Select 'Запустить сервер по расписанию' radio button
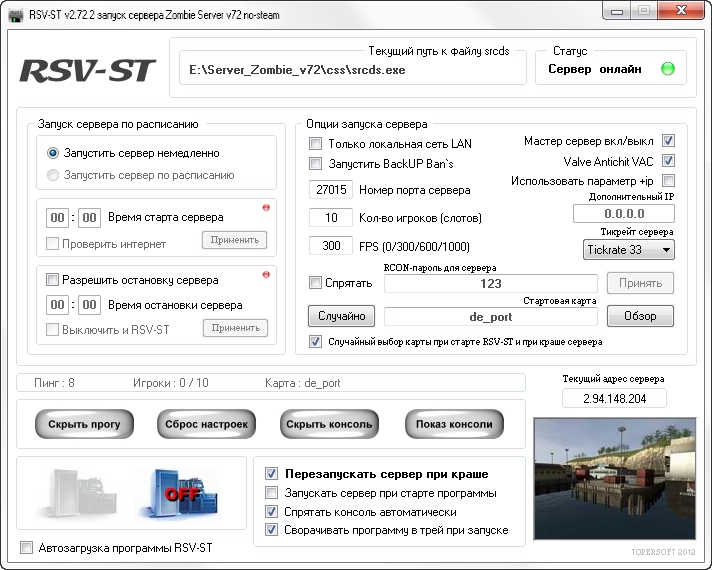 pyautogui.click(x=53, y=175)
